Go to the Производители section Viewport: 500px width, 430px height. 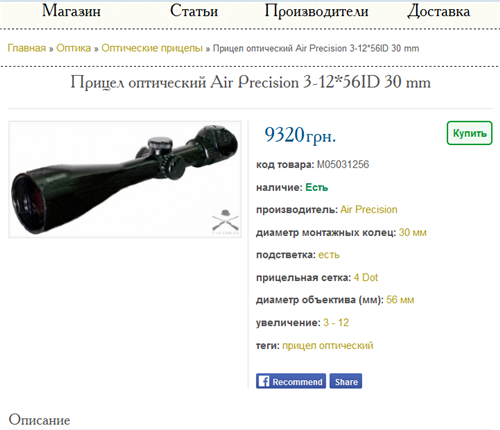[316, 12]
